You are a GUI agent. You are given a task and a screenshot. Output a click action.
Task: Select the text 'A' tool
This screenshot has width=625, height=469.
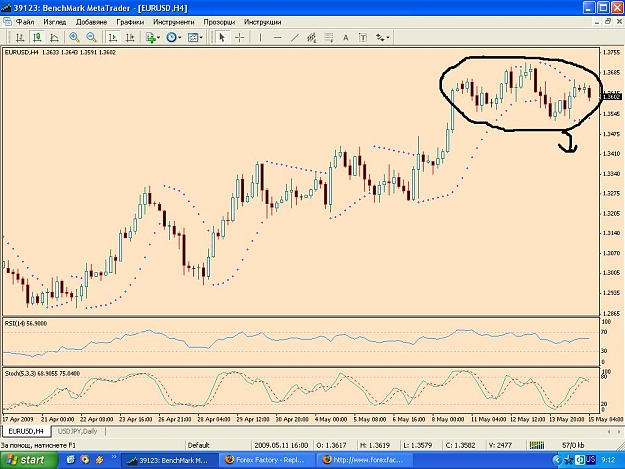tap(346, 37)
